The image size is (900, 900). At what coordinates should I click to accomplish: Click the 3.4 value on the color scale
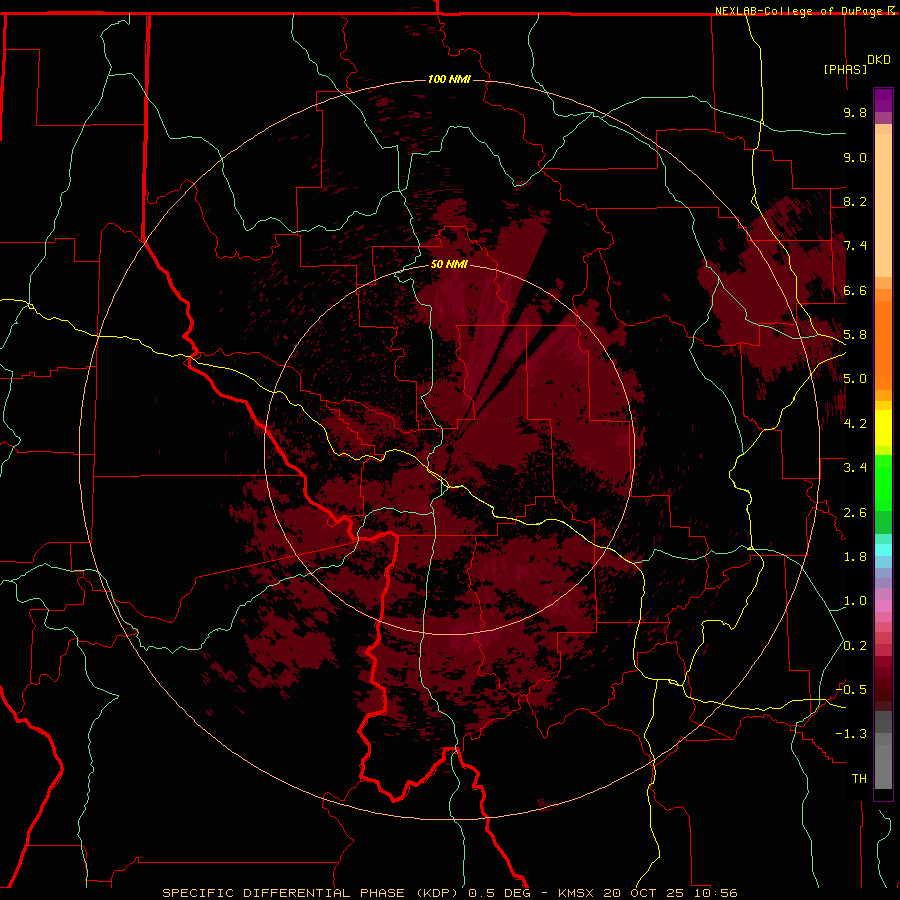coord(855,468)
